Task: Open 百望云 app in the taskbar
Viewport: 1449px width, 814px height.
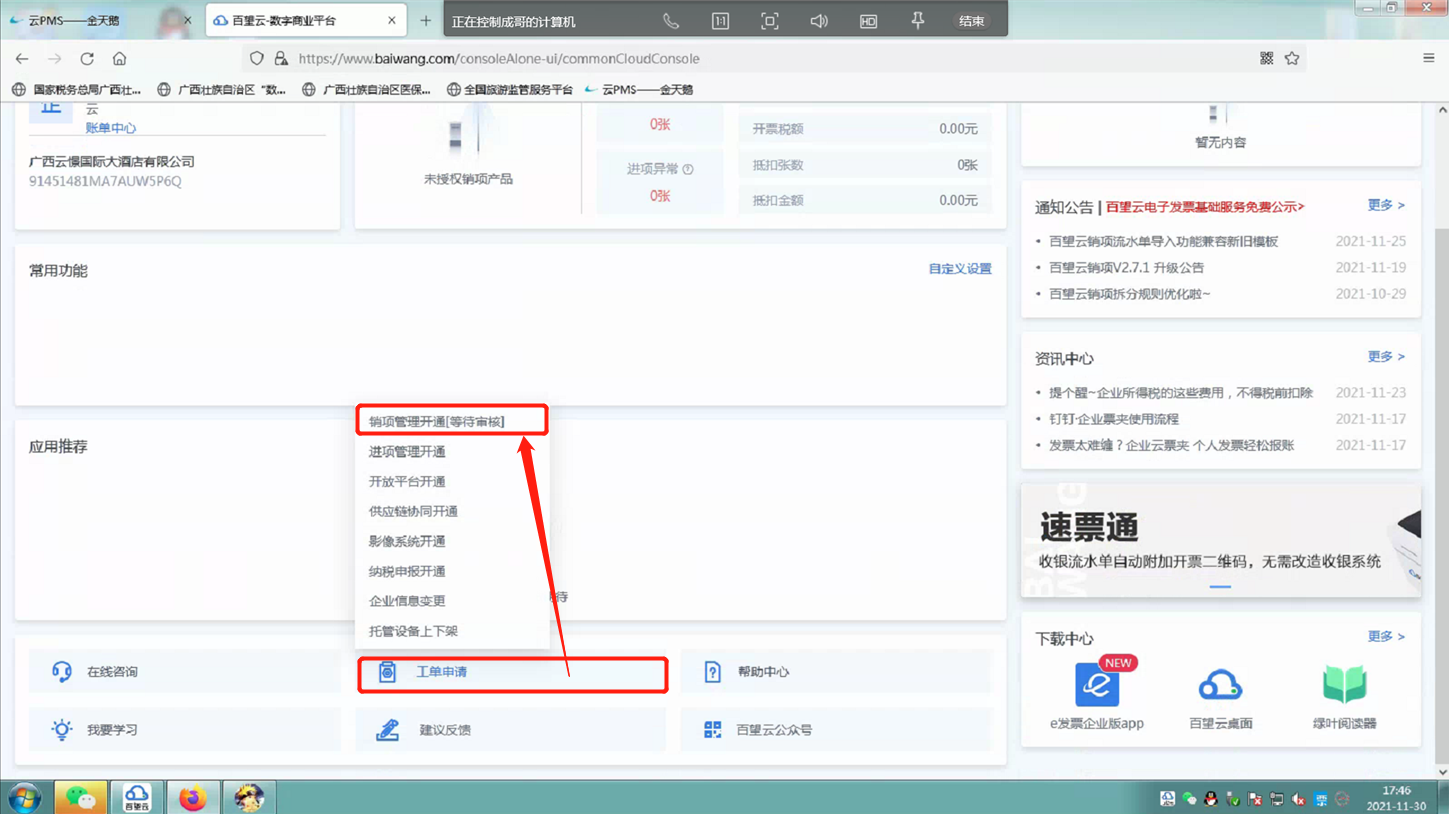Action: coord(136,797)
